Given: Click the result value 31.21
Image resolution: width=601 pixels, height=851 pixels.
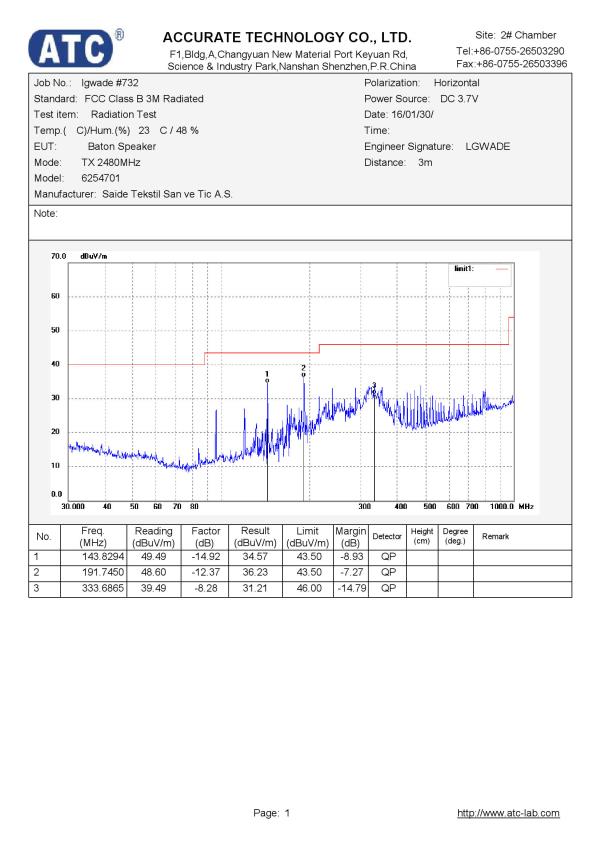Looking at the screenshot, I should (255, 588).
